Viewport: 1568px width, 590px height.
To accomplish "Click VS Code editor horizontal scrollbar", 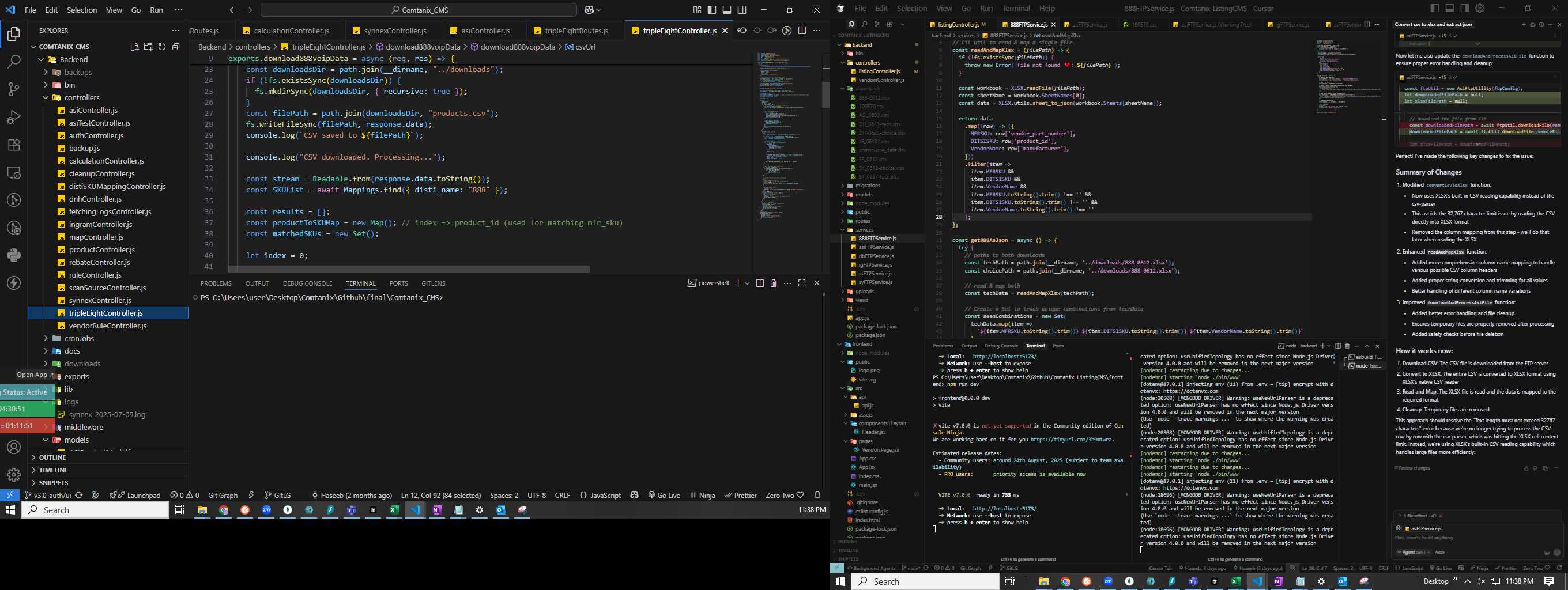I will [x=409, y=269].
